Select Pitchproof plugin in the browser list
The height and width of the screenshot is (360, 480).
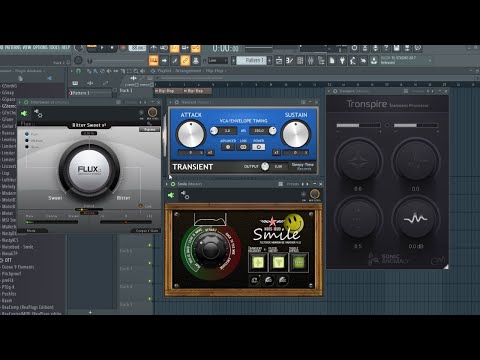coord(11,274)
